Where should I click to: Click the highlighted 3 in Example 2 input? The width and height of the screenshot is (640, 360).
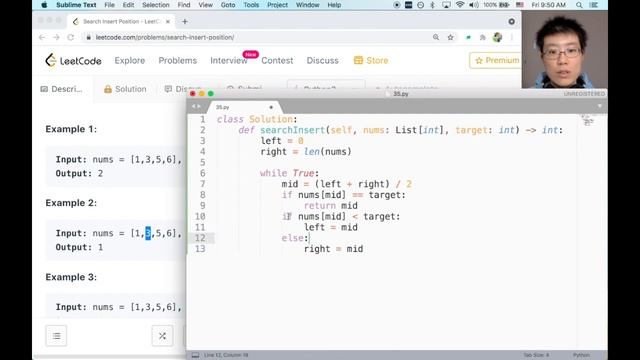[x=148, y=233]
